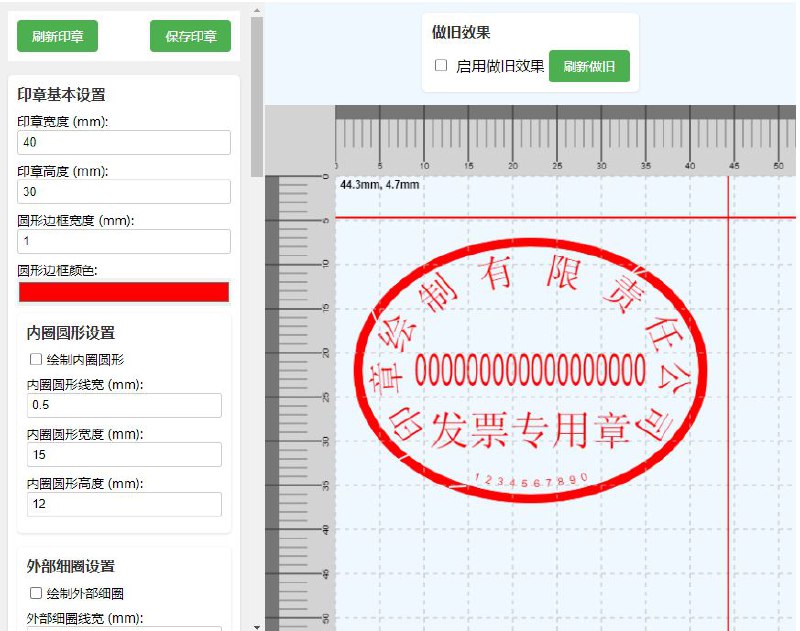Click the 印章高度 stamp height input
The height and width of the screenshot is (631, 800).
(124, 191)
